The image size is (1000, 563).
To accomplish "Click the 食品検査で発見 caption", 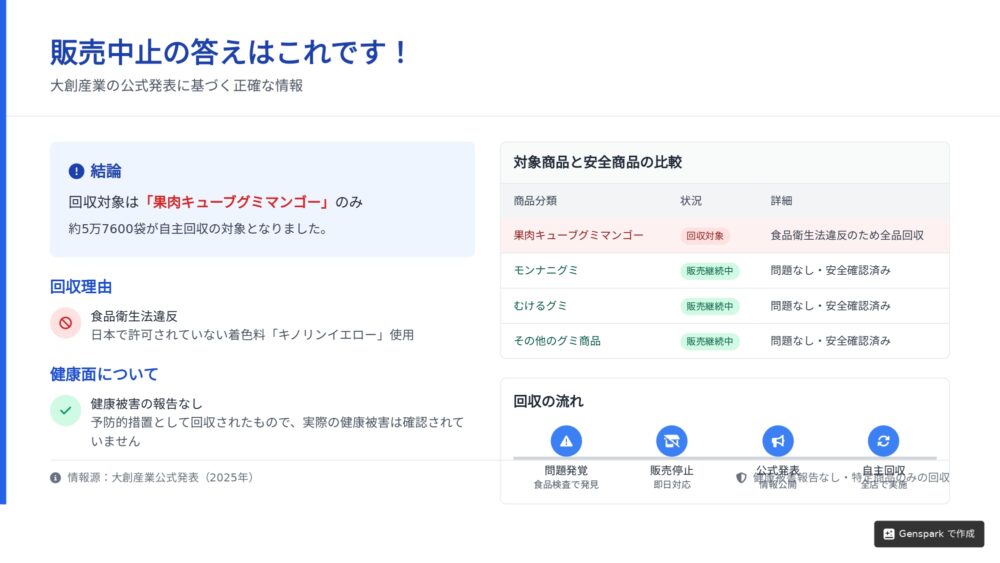I will (x=566, y=485).
